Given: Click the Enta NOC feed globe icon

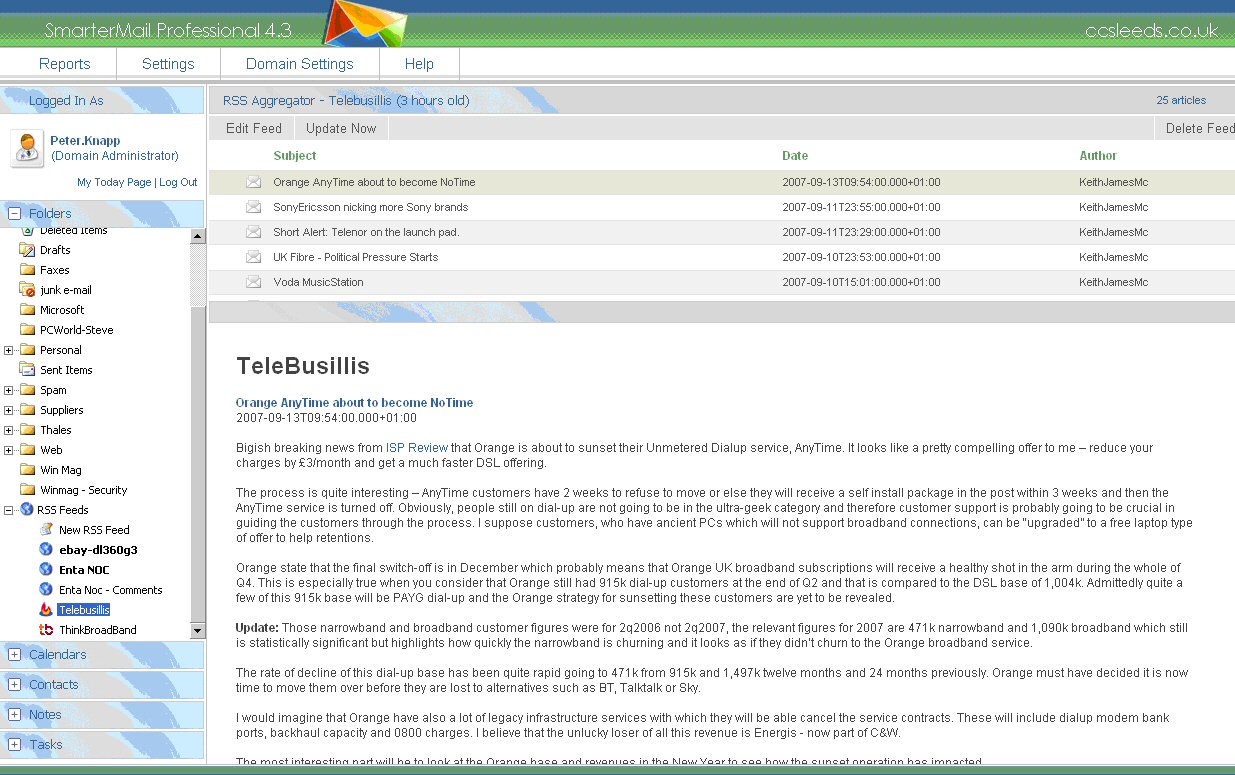Looking at the screenshot, I should click(x=46, y=570).
